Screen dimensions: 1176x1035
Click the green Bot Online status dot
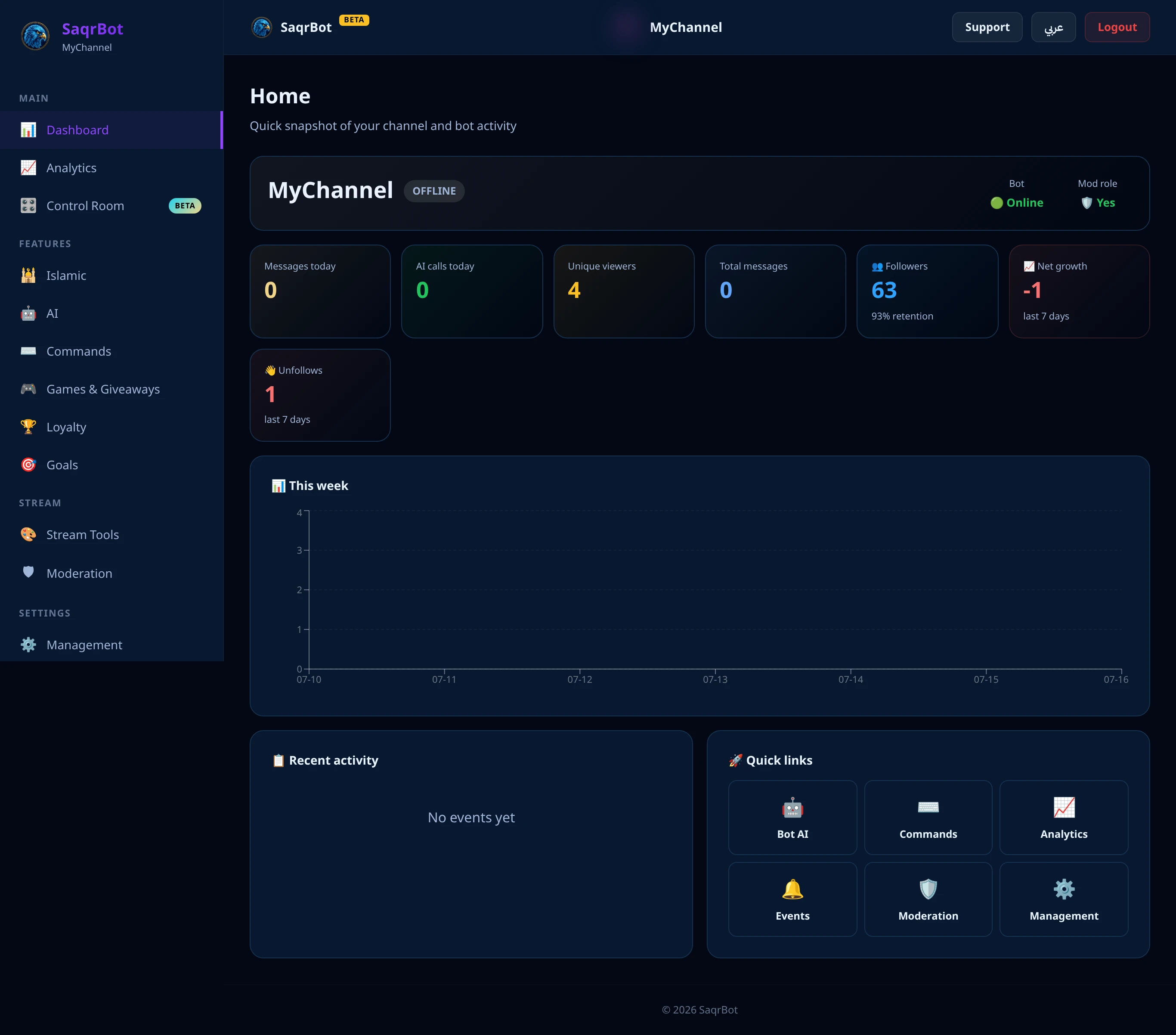(x=997, y=203)
